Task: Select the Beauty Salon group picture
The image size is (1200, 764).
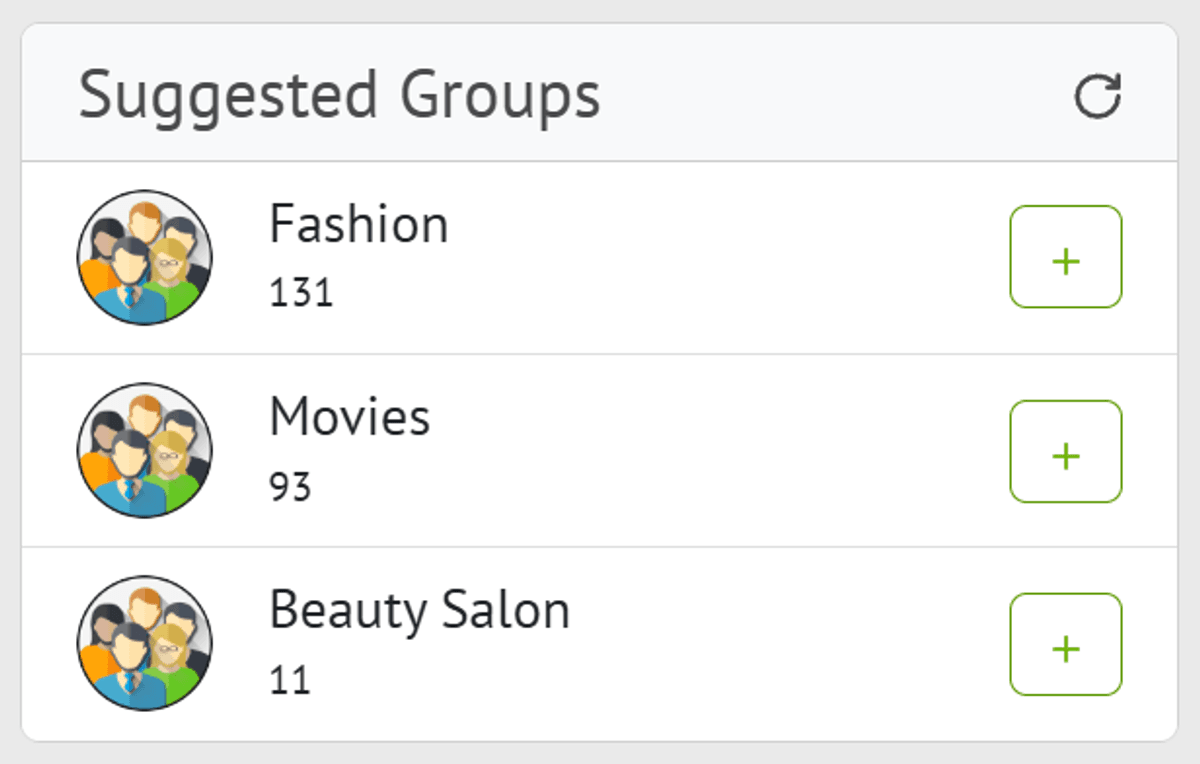Action: [x=145, y=643]
